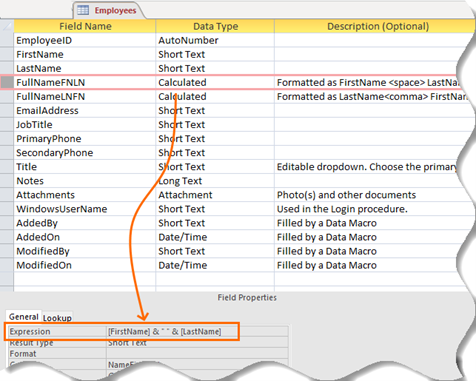Select the FirstName field name cell
The height and width of the screenshot is (381, 476).
(x=85, y=54)
